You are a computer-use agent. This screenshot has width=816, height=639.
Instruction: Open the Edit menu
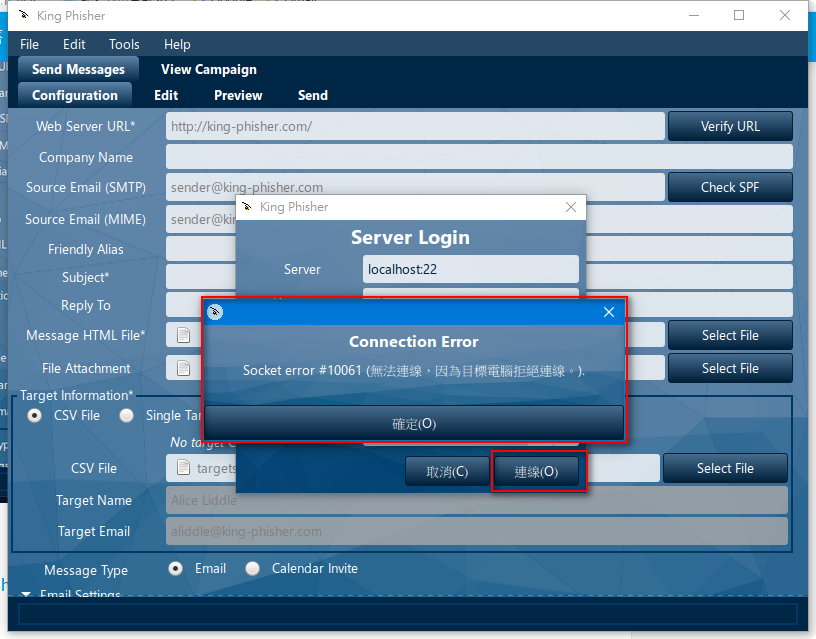point(74,44)
